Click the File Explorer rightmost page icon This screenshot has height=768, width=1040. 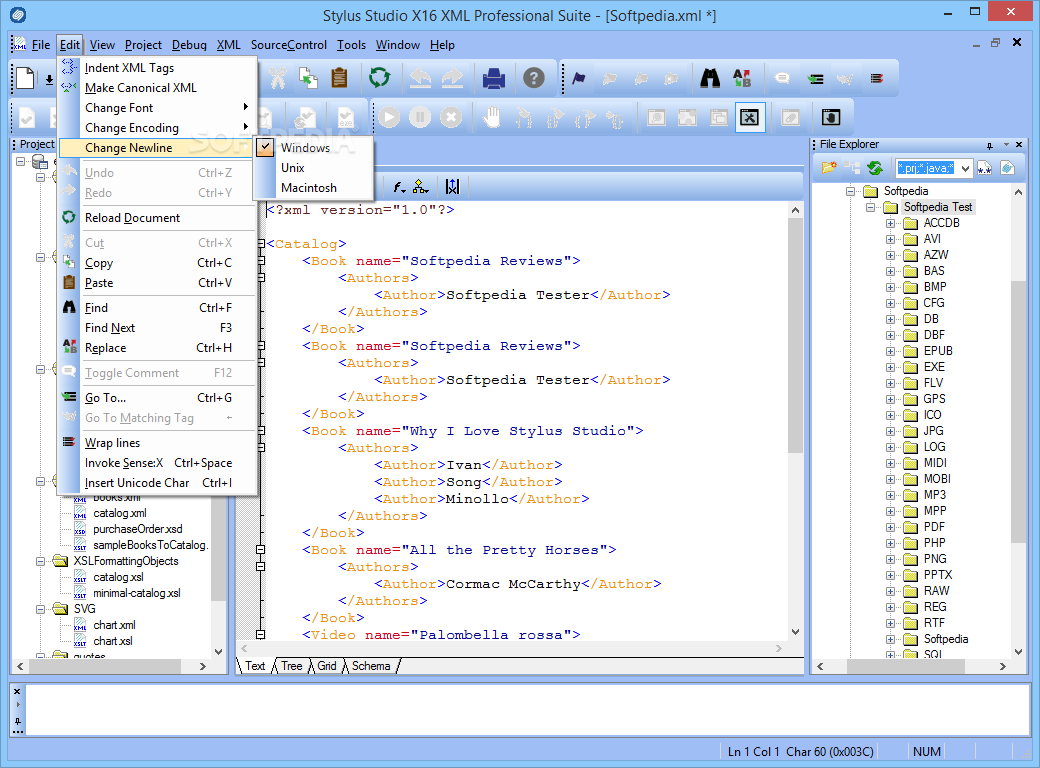pyautogui.click(x=1008, y=168)
